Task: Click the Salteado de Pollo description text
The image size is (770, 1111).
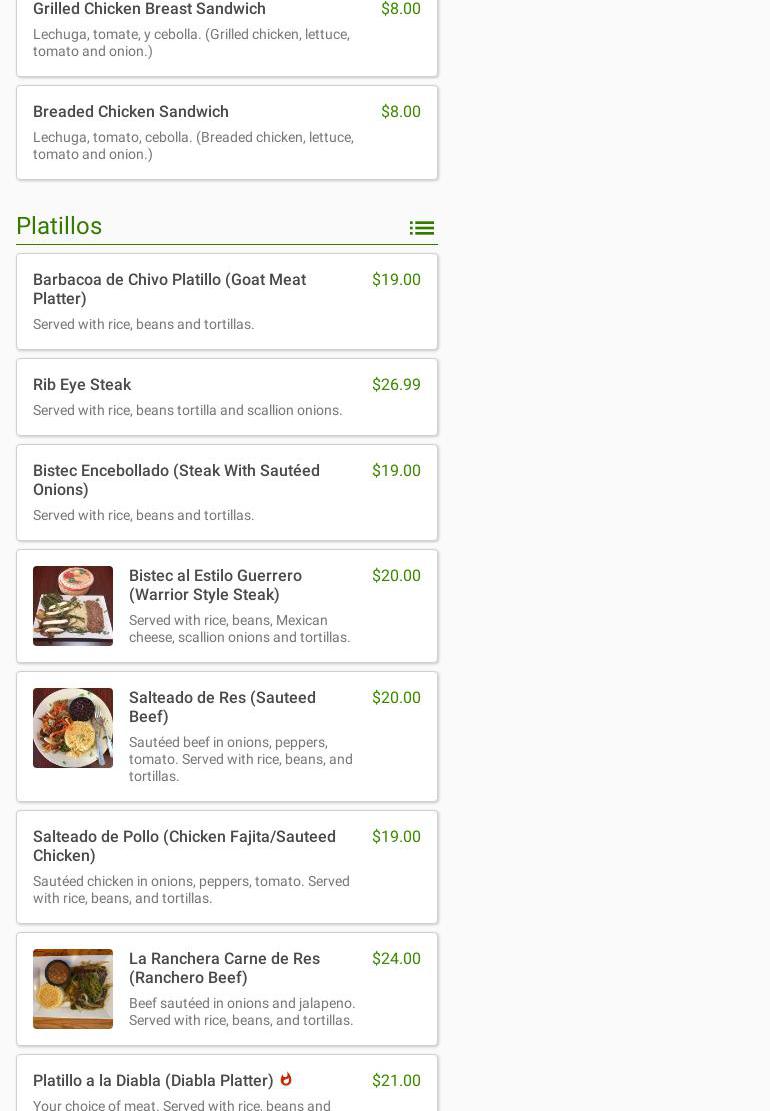Action: pyautogui.click(x=191, y=890)
